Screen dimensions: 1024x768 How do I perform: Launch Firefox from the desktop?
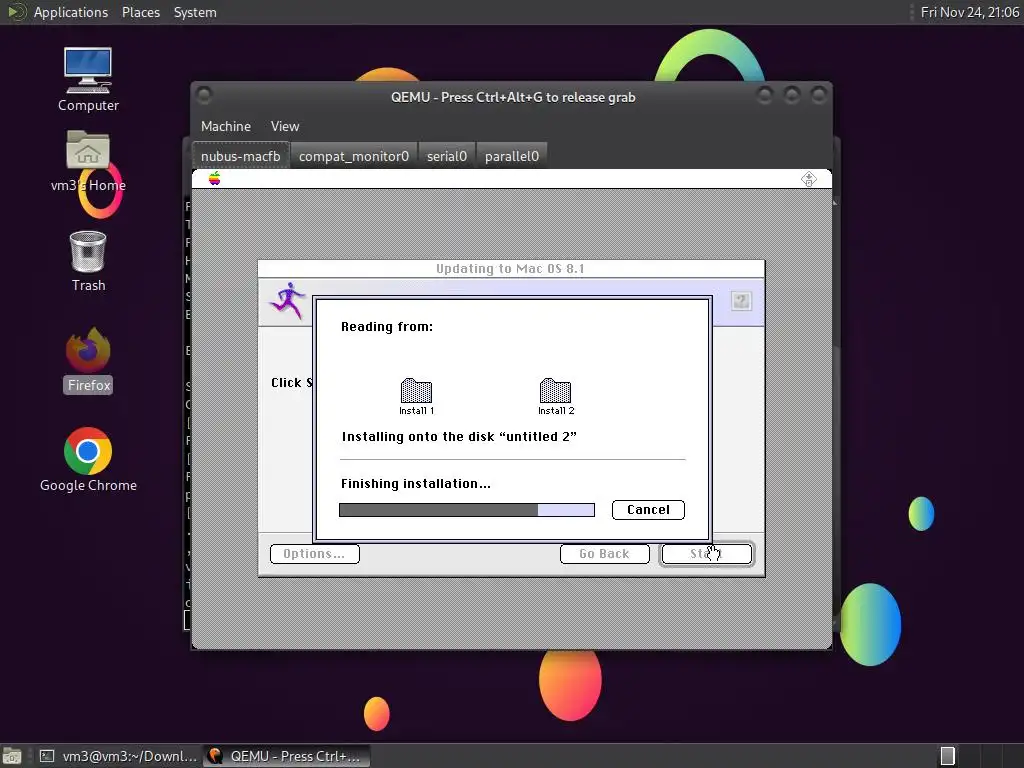click(88, 360)
